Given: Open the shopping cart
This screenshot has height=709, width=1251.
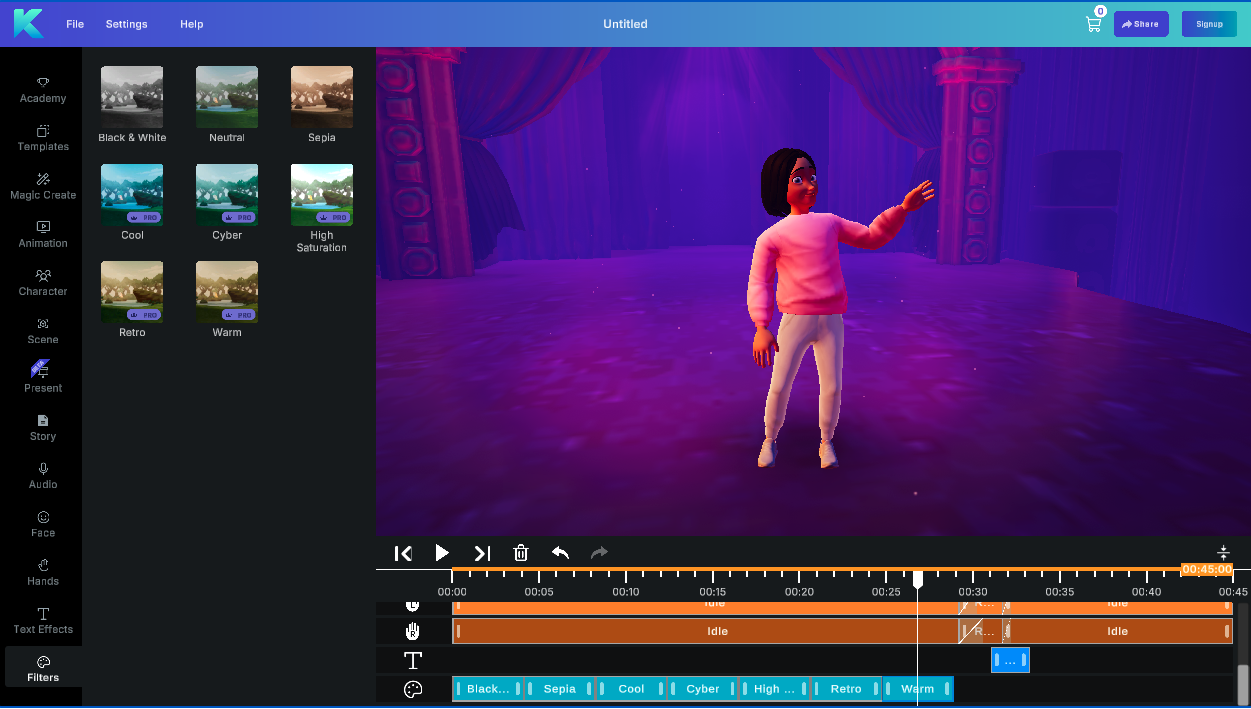Looking at the screenshot, I should (1093, 23).
